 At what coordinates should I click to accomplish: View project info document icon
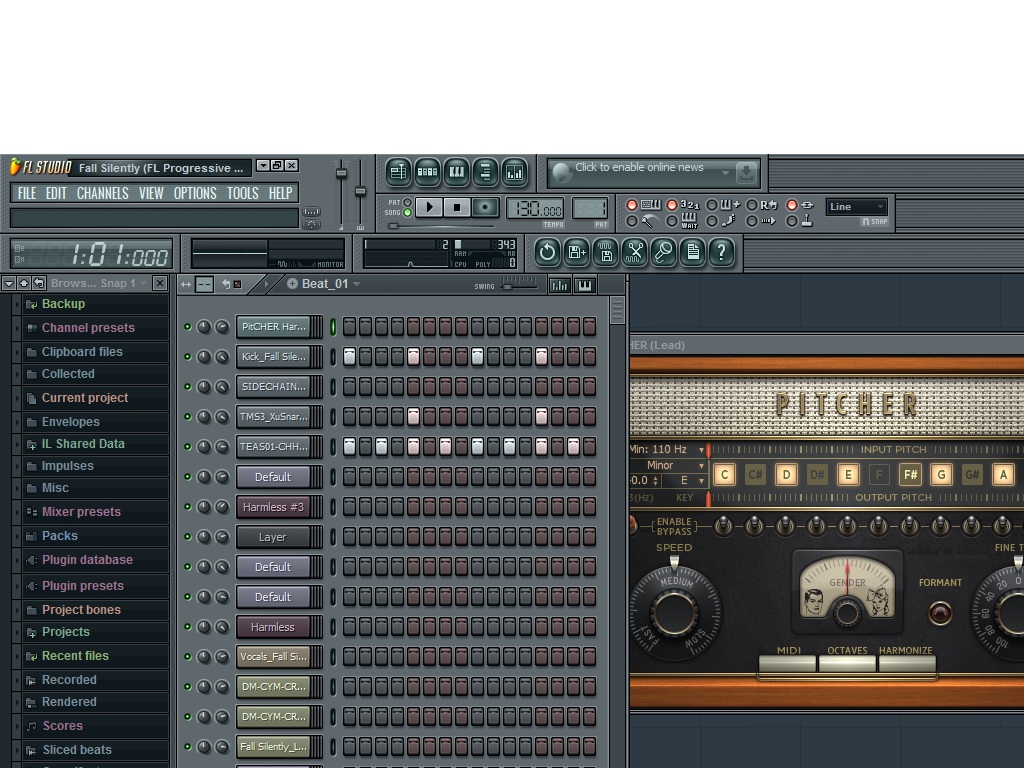pyautogui.click(x=692, y=252)
